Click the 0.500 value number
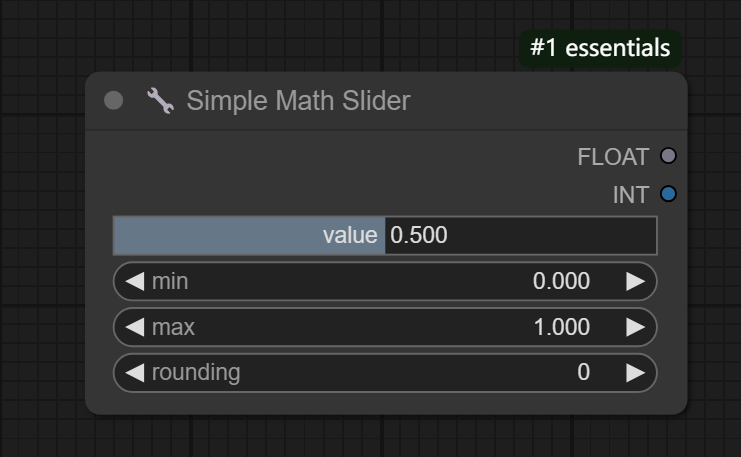This screenshot has width=741, height=457. pyautogui.click(x=419, y=236)
